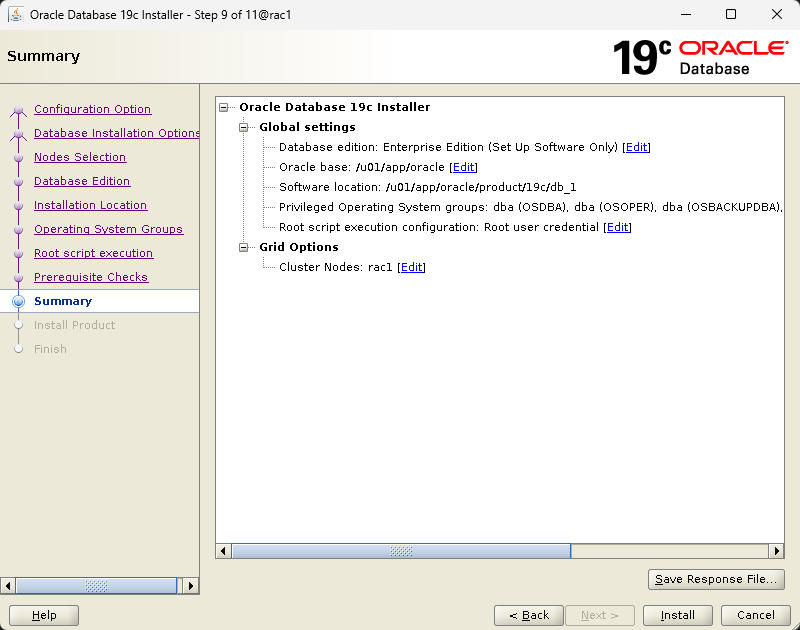Viewport: 800px width, 630px height.
Task: Edit the Database edition setting
Action: pyautogui.click(x=636, y=147)
